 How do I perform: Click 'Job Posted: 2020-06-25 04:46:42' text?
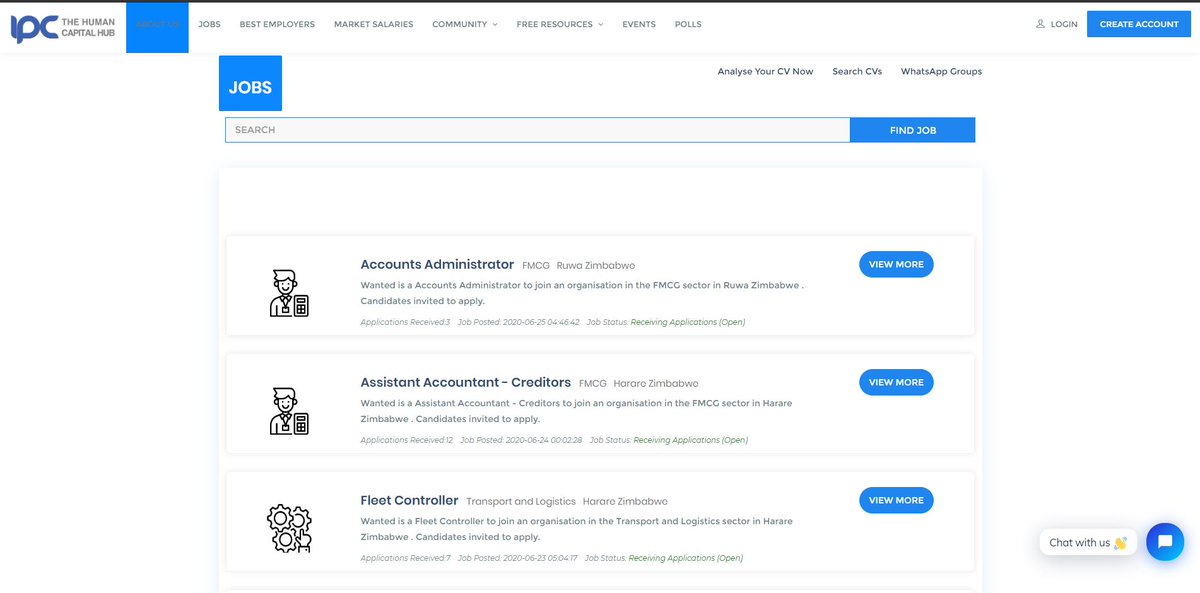pos(519,322)
